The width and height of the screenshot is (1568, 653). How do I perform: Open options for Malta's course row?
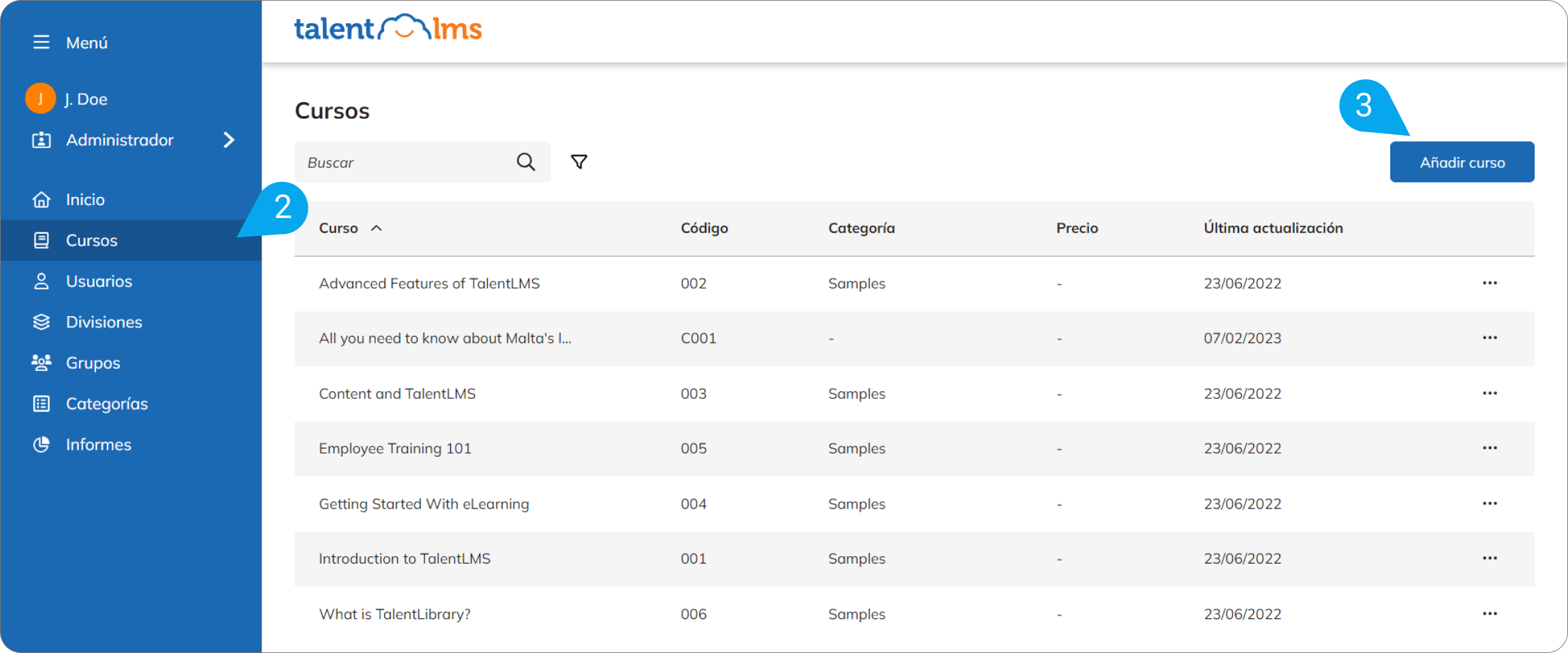coord(1490,338)
